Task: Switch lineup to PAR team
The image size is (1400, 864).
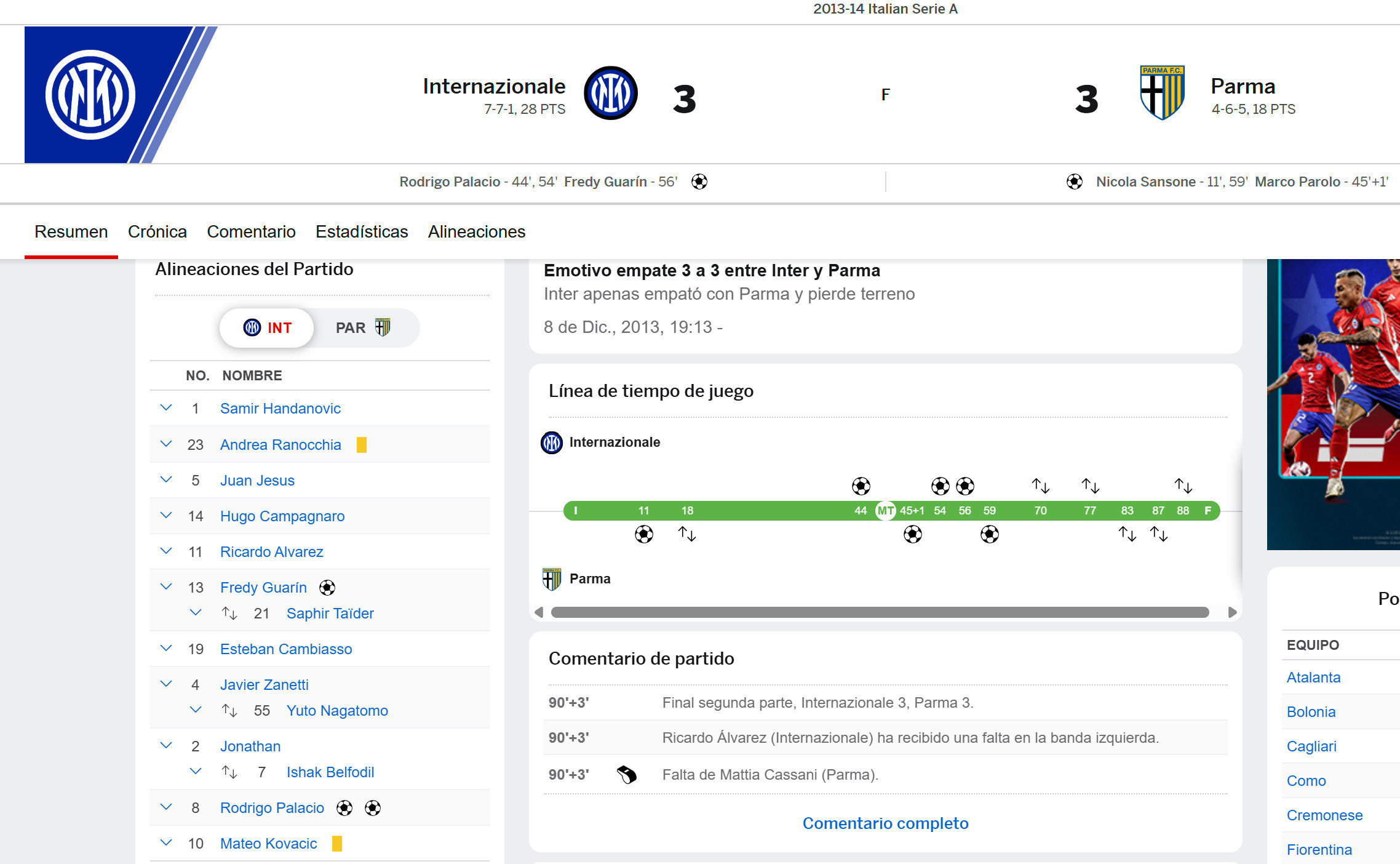Action: pos(363,328)
